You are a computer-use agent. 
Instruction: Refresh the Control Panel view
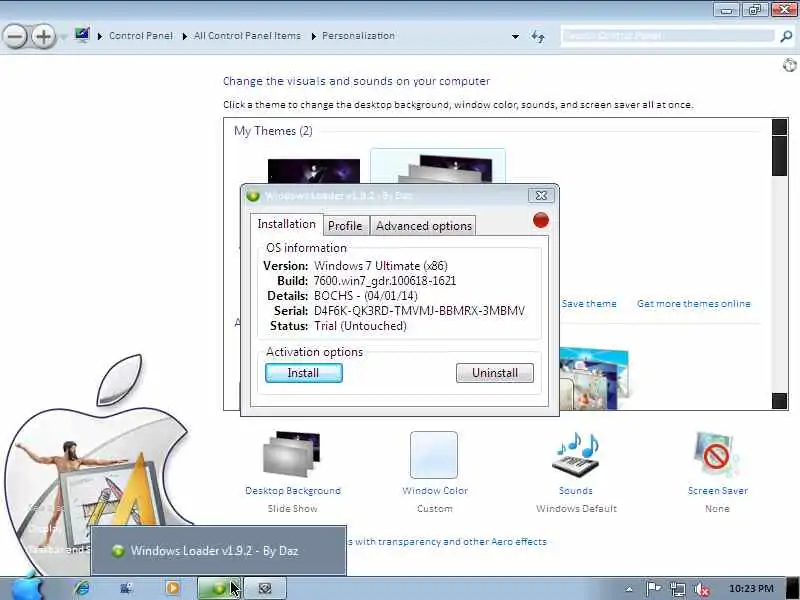coord(538,36)
